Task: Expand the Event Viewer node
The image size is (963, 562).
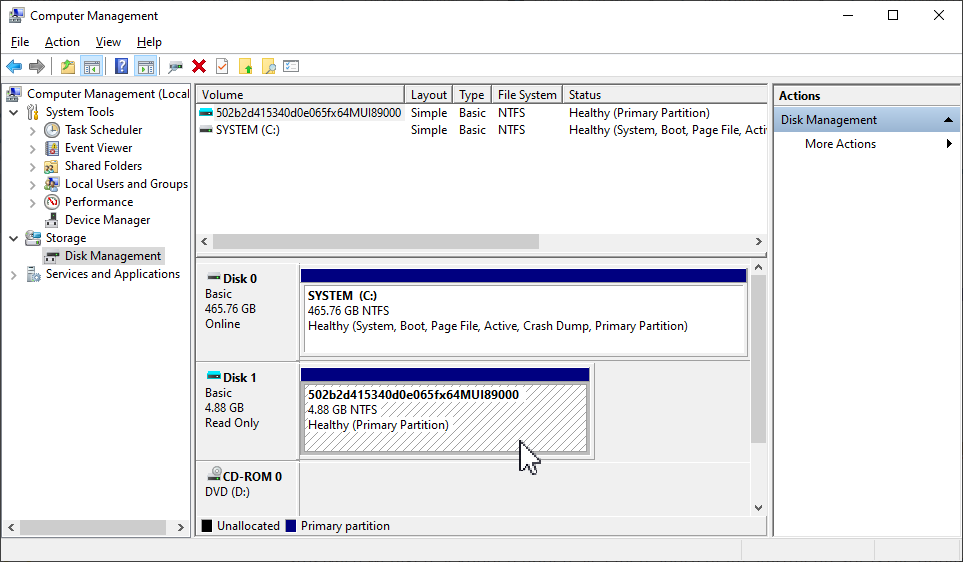Action: 33,149
